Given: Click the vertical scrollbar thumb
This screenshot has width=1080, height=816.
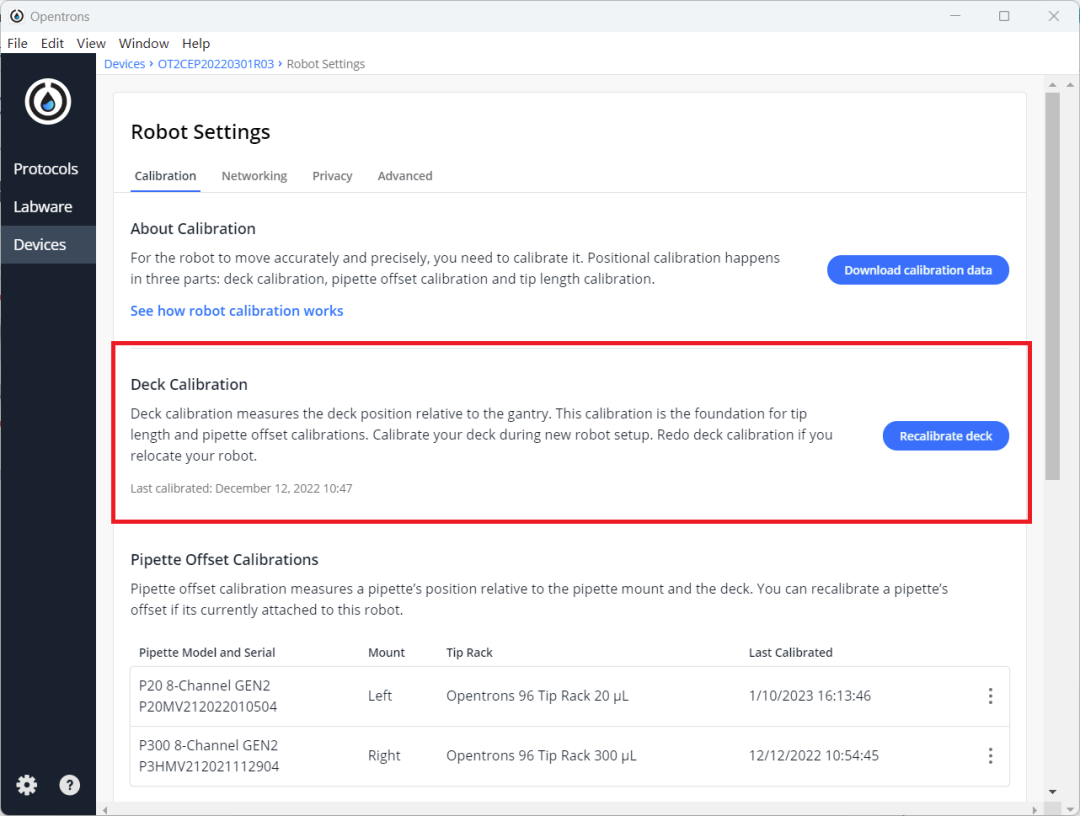Looking at the screenshot, I should 1052,286.
